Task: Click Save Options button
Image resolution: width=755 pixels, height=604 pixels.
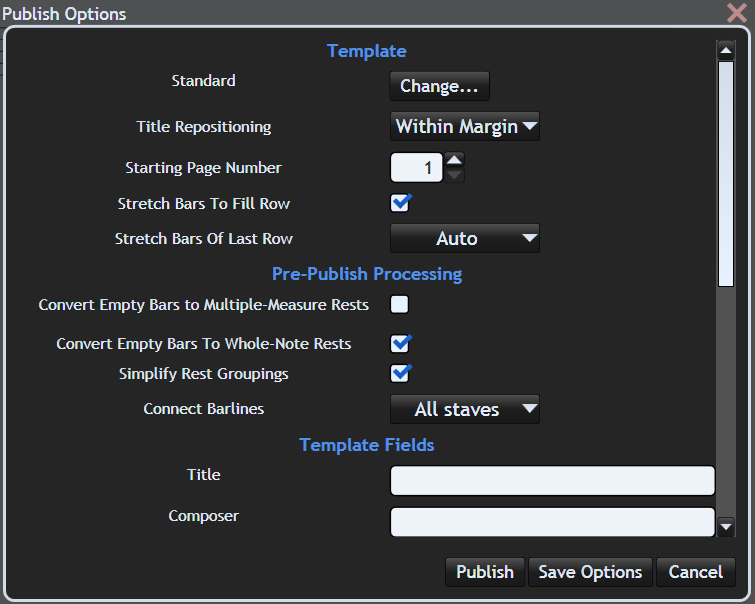Action: click(x=590, y=572)
